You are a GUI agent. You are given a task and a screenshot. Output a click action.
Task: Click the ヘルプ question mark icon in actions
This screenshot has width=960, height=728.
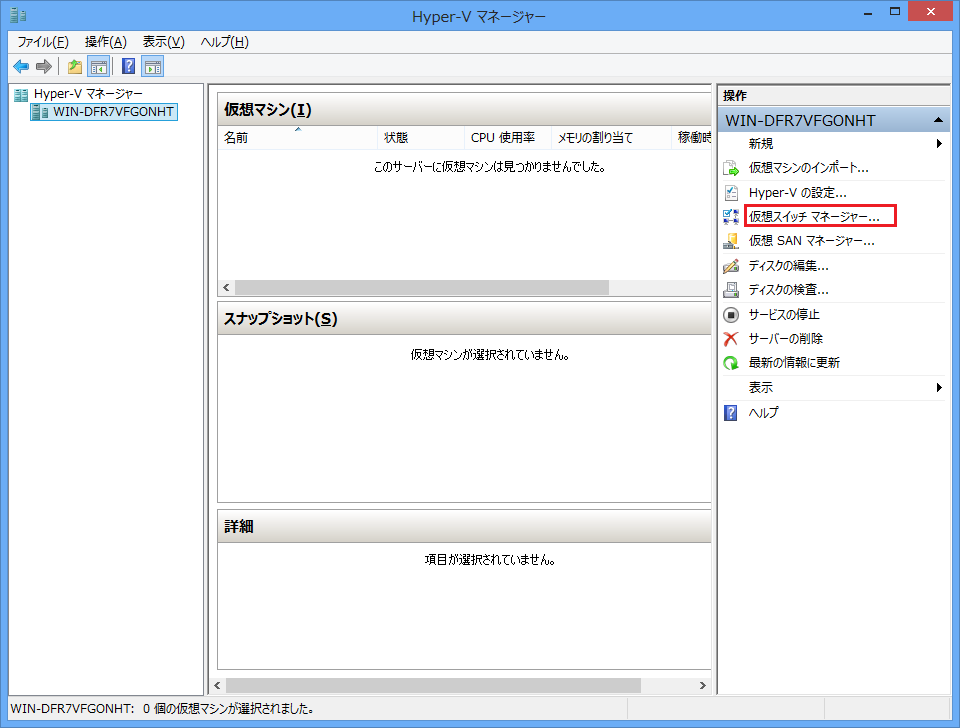click(731, 413)
